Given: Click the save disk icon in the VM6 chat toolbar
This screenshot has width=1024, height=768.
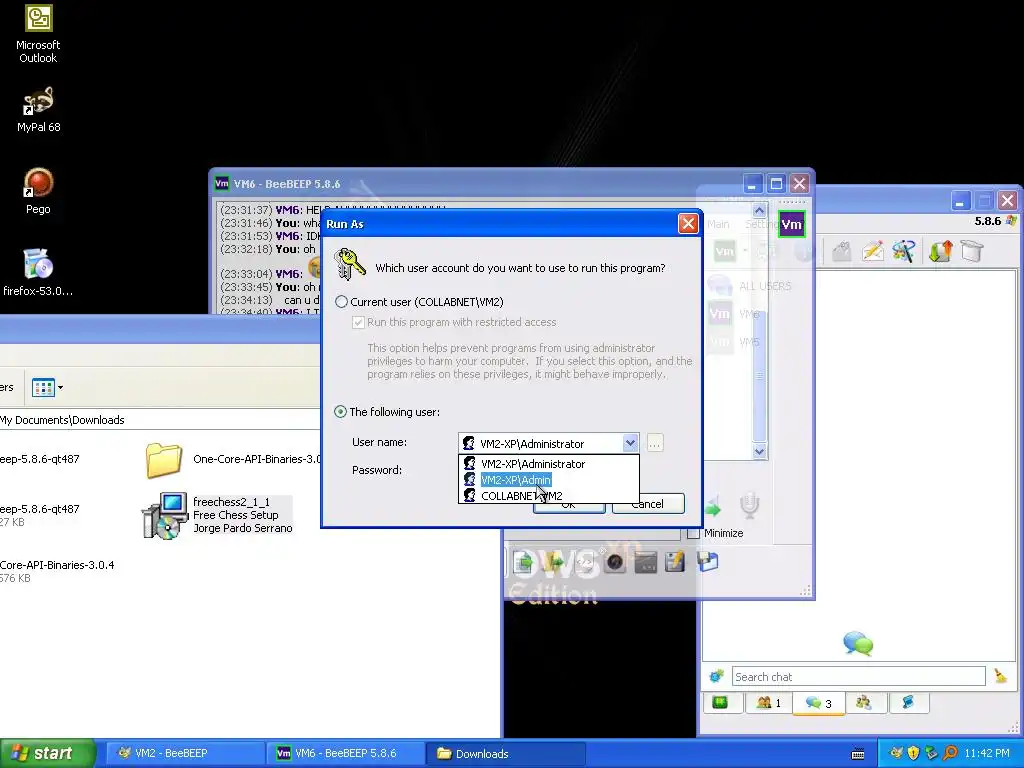Looking at the screenshot, I should [708, 562].
